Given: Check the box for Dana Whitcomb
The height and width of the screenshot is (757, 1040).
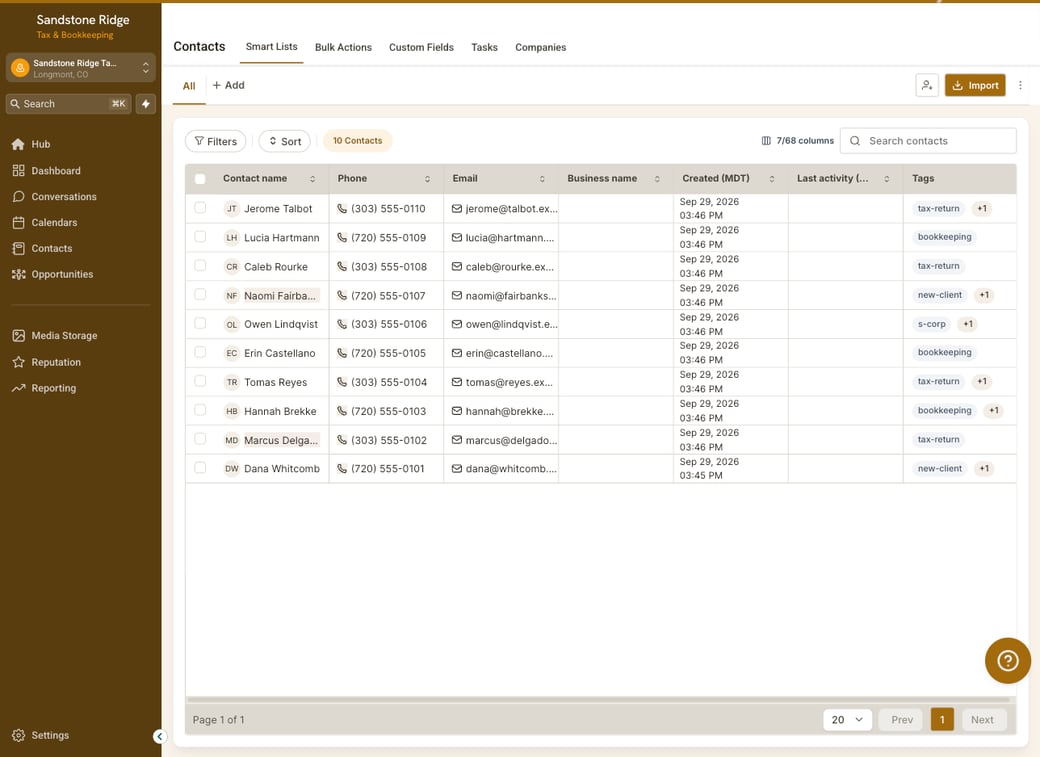Looking at the screenshot, I should click(x=200, y=468).
